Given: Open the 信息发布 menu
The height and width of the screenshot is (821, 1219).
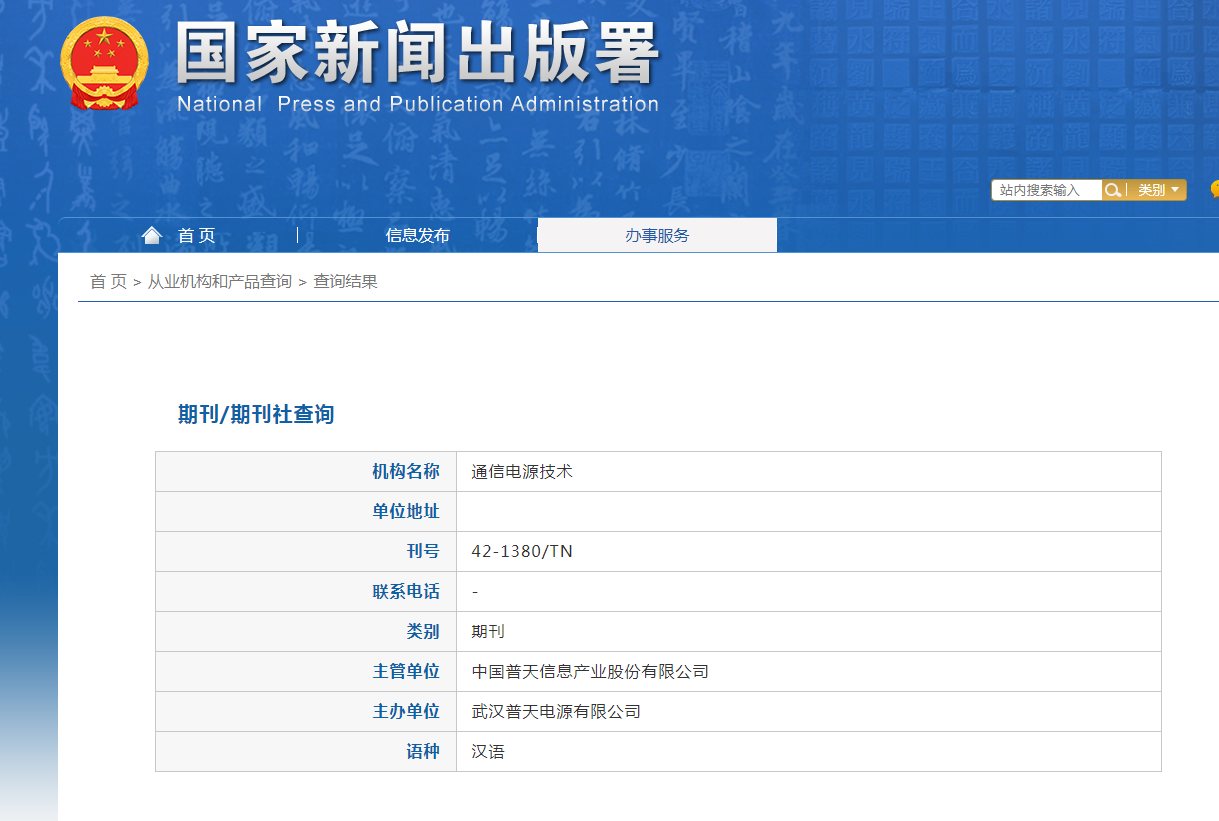Looking at the screenshot, I should [417, 235].
